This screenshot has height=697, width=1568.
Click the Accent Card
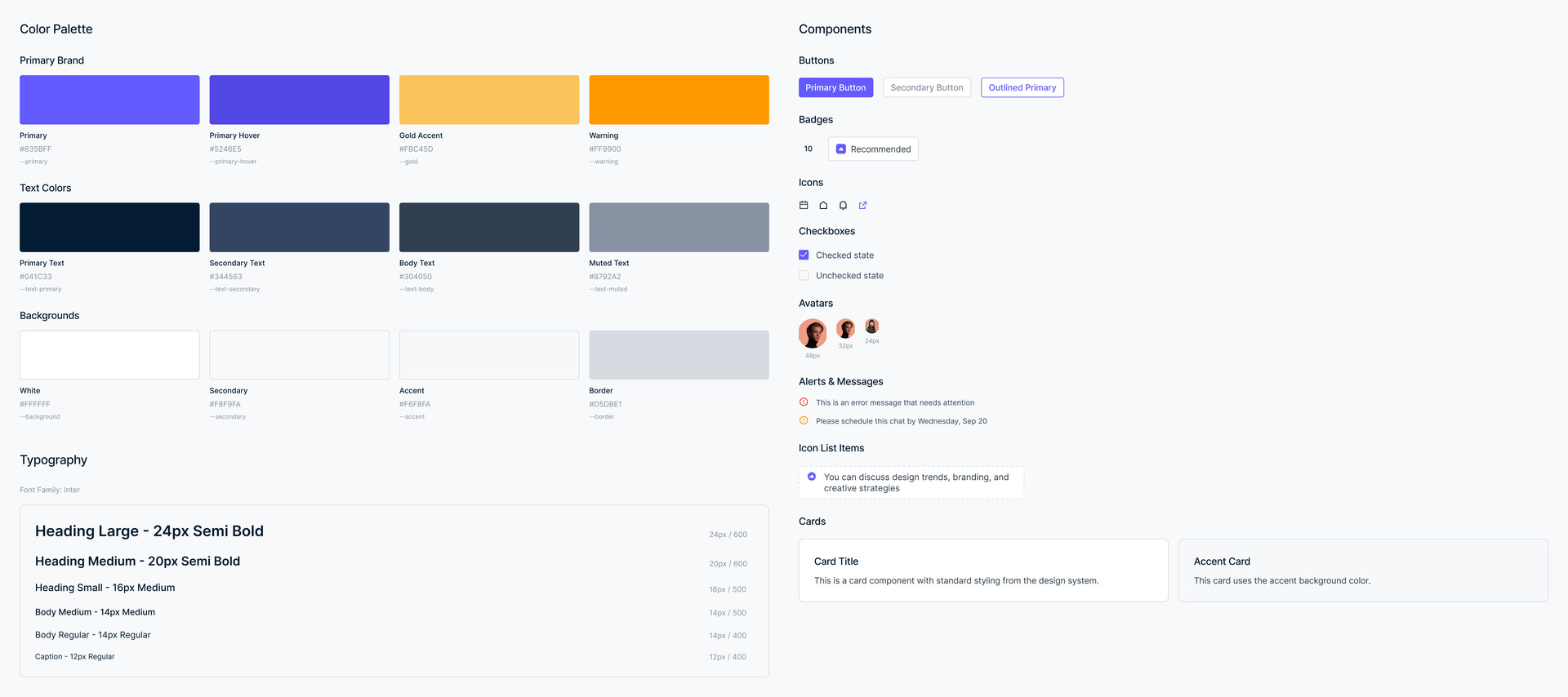1363,570
